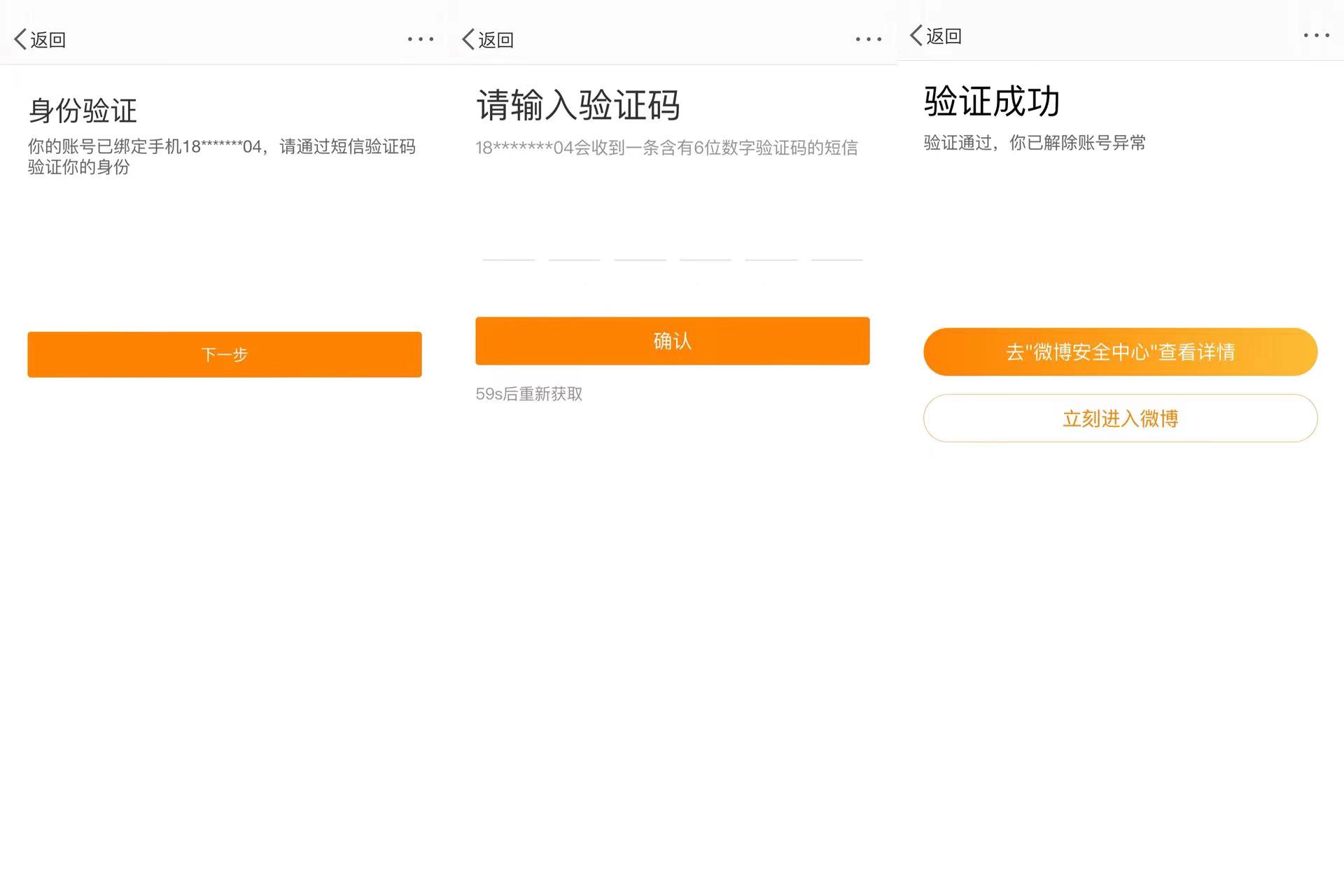
Task: Tap the 返回 label on 身份验证 screen
Action: coord(48,40)
